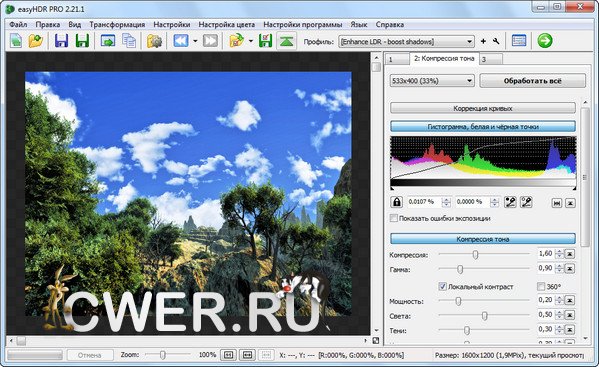Click the green tone mapping toolbar icon
The width and height of the screenshot is (599, 367).
(287, 41)
